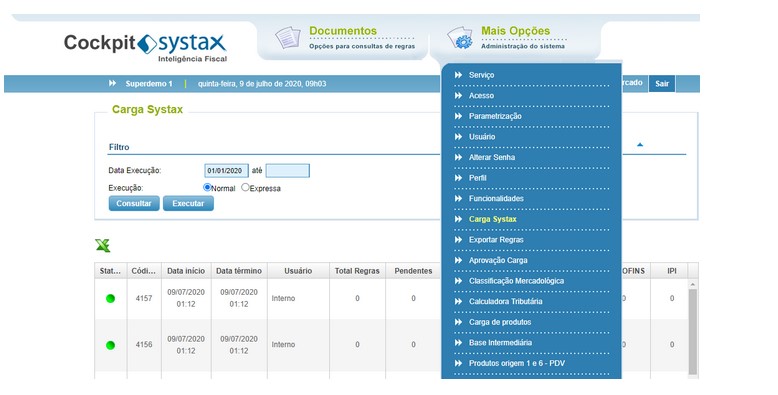This screenshot has height=395, width=778.
Task: Expand the Mais Opções menu header
Action: [x=516, y=31]
